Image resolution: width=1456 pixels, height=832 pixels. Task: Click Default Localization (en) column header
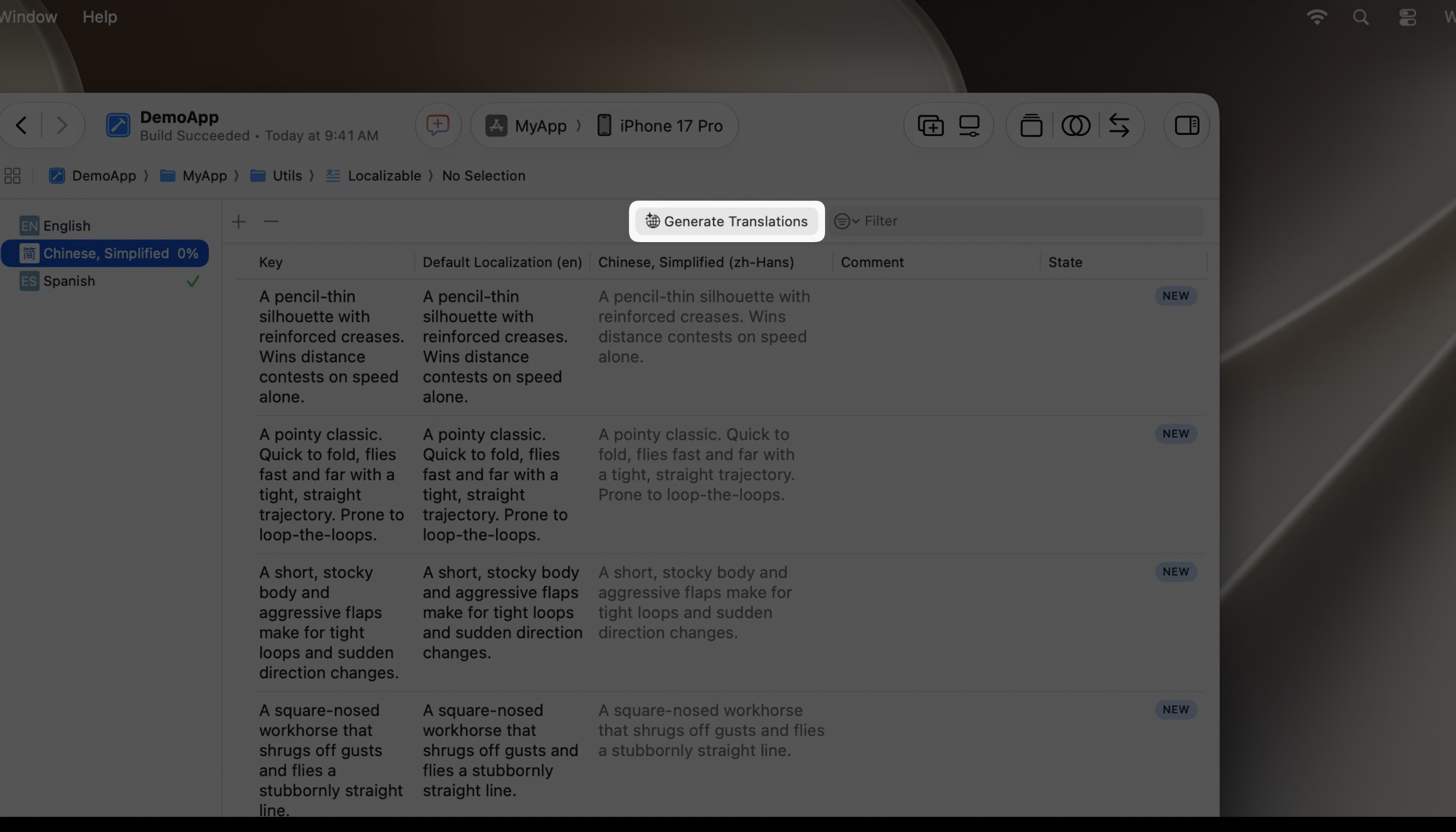click(503, 262)
